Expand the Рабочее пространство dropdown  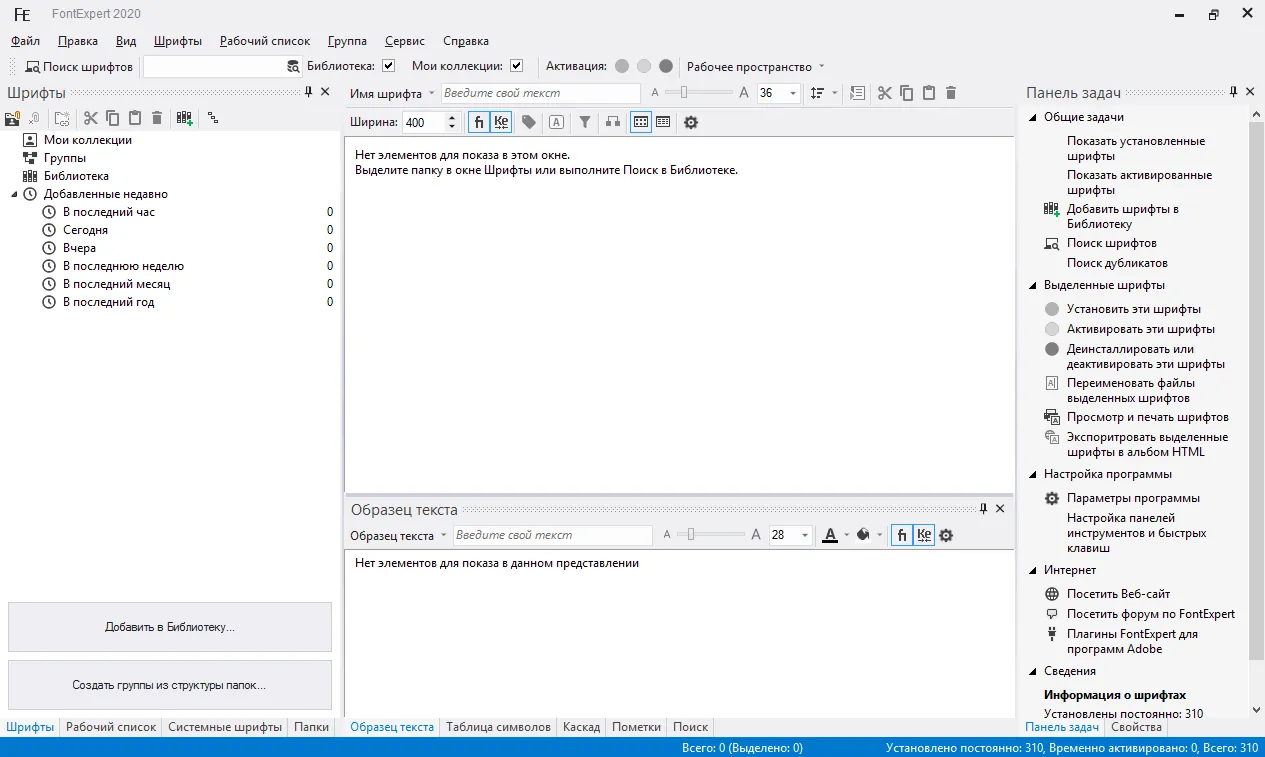point(822,67)
